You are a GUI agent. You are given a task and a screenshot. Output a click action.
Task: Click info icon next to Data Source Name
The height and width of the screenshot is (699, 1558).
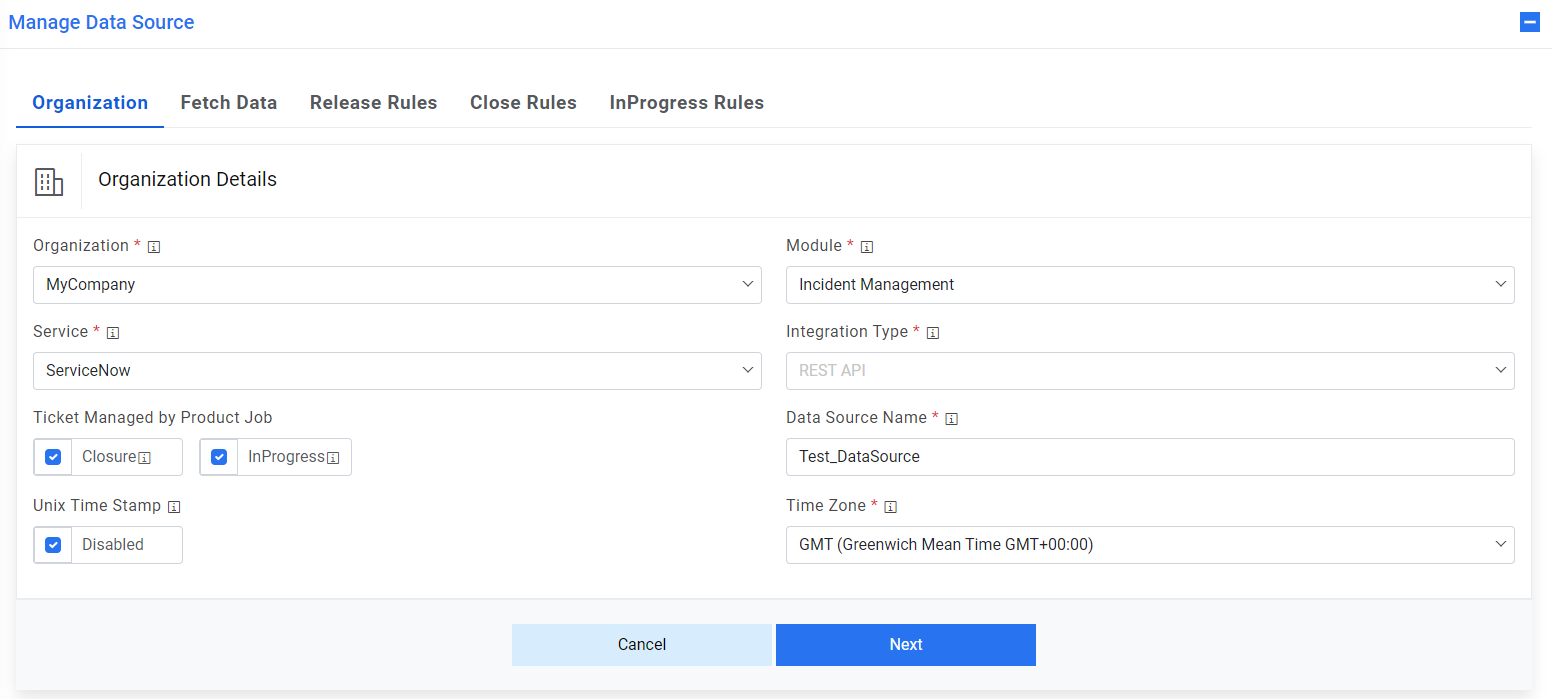click(x=952, y=419)
